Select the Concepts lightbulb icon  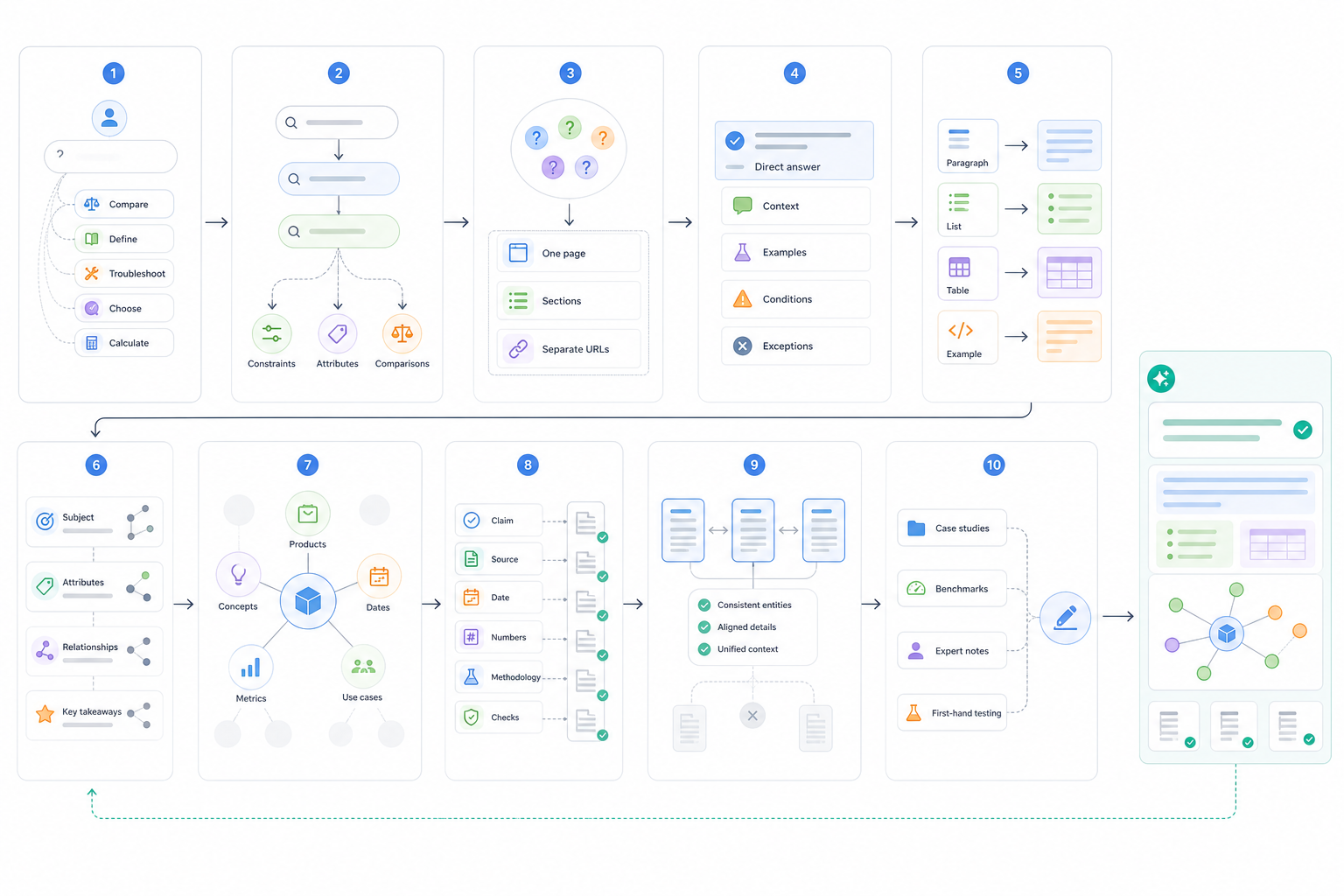tap(238, 575)
